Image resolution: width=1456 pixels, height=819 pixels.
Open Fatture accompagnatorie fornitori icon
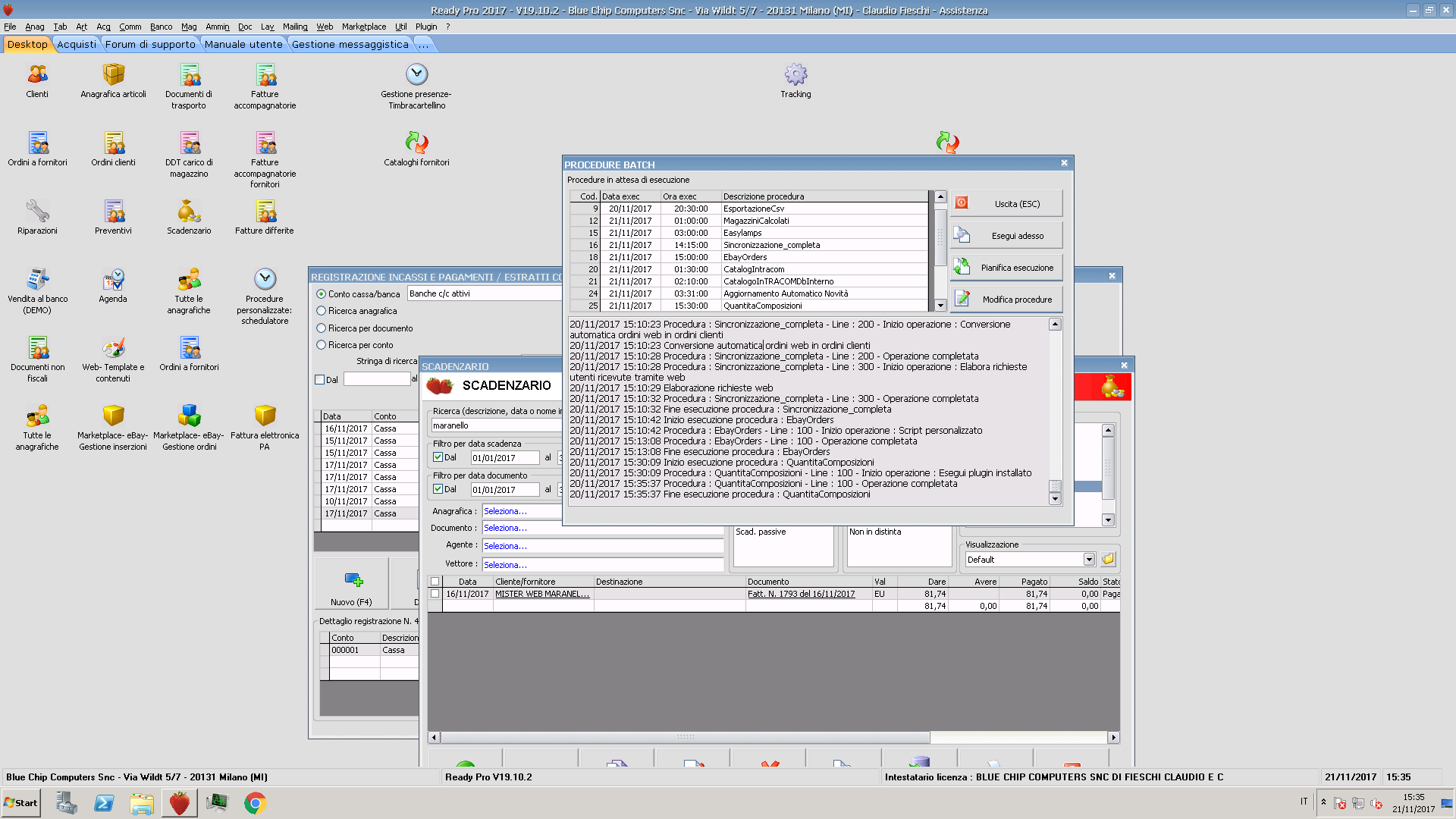tap(265, 143)
